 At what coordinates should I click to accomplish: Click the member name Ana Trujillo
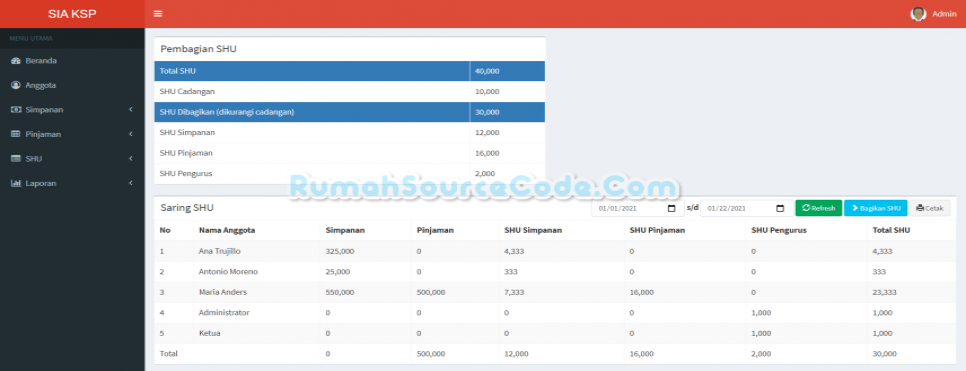(219, 251)
